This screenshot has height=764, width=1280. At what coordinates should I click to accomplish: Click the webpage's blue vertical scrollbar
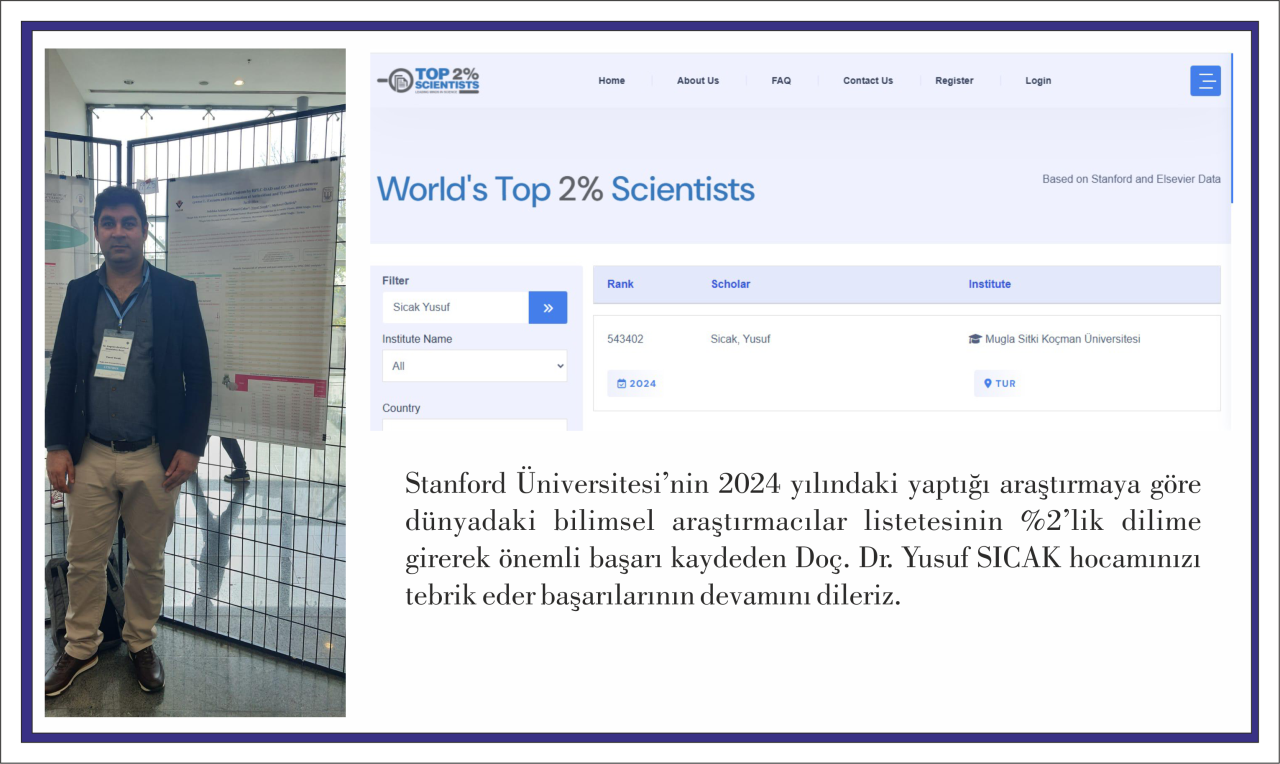point(1232,128)
